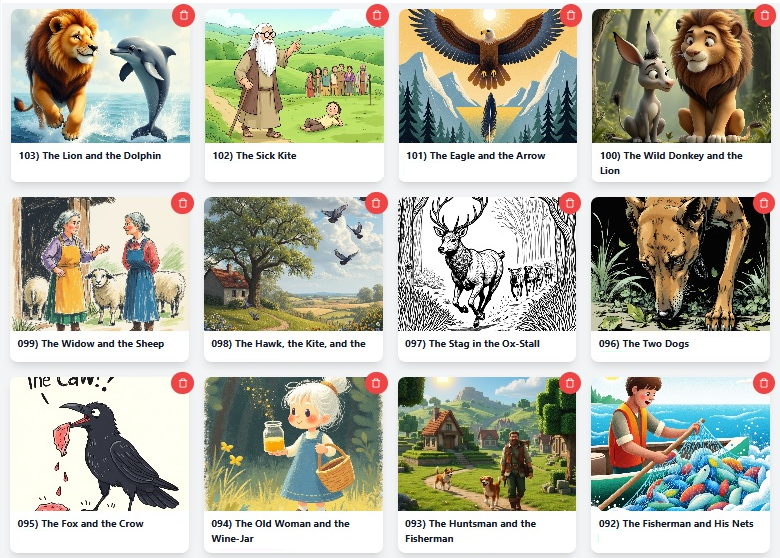Remove The Eagle and the Arrow story

coord(571,15)
